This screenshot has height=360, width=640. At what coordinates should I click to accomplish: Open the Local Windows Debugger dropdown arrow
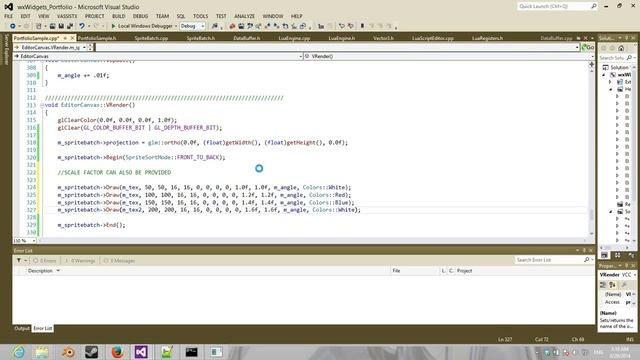176,26
